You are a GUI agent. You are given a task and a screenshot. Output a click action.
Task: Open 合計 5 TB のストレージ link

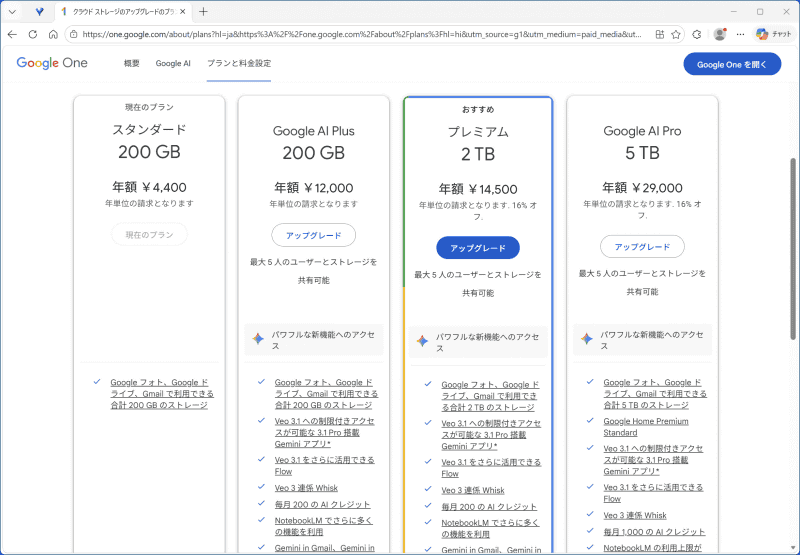pos(655,393)
